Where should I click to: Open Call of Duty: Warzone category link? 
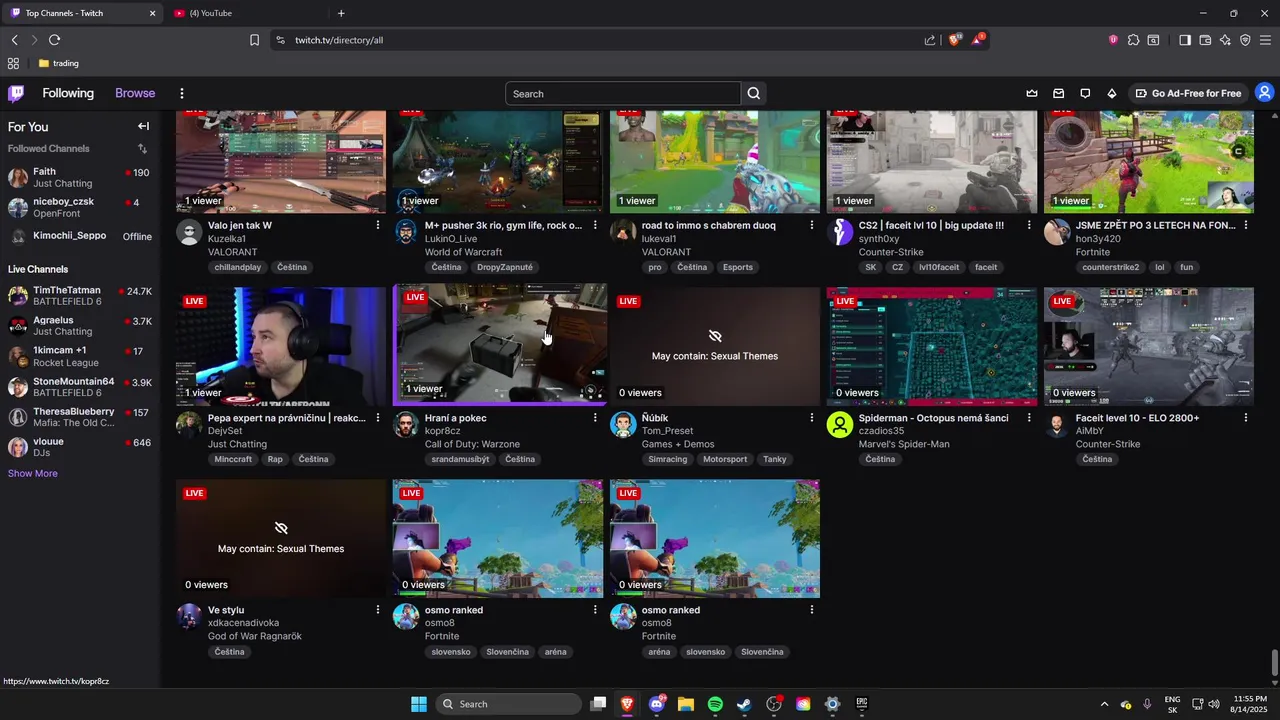[x=473, y=444]
